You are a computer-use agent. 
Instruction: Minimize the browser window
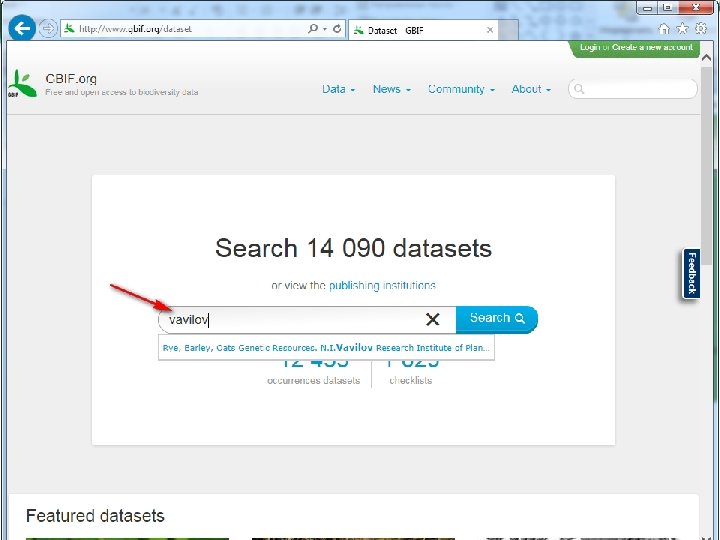(647, 8)
